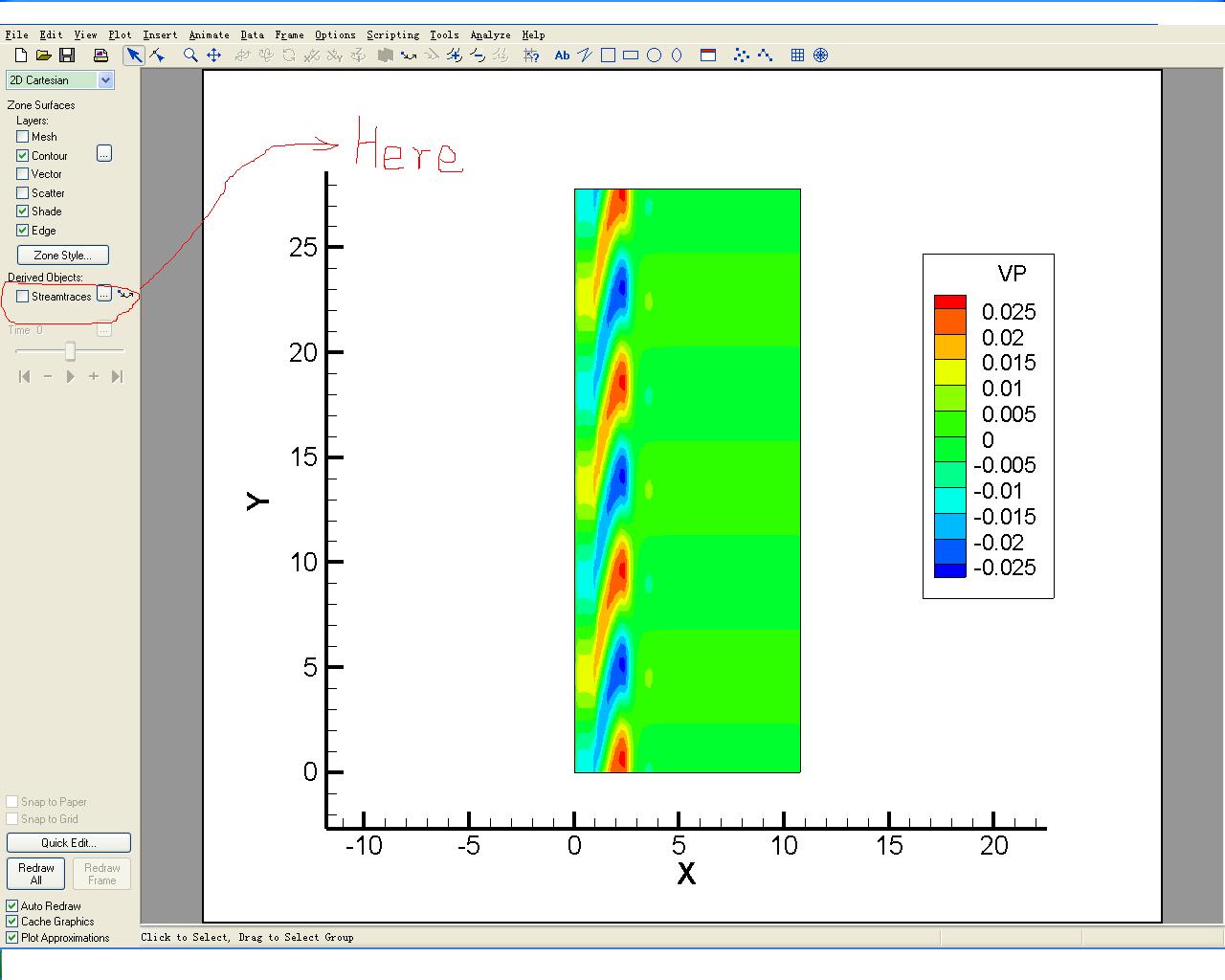The width and height of the screenshot is (1225, 980).
Task: Disable the Auto Redraw checkbox
Action: click(12, 905)
